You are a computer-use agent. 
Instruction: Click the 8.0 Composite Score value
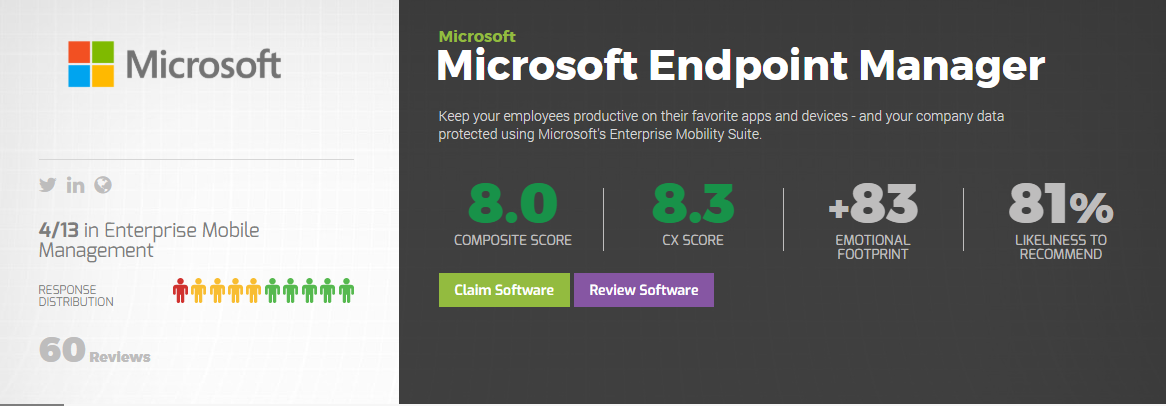(512, 204)
